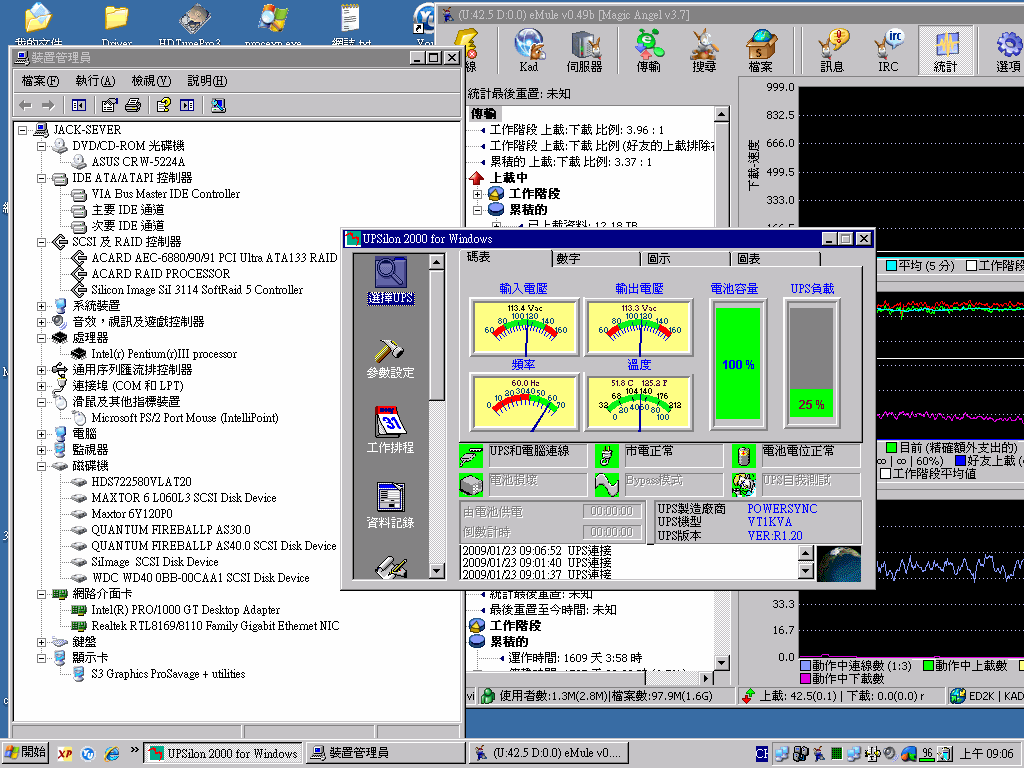Open the 執行(A) menu in Device Manager
Screen dimensions: 1024x768
95,81
